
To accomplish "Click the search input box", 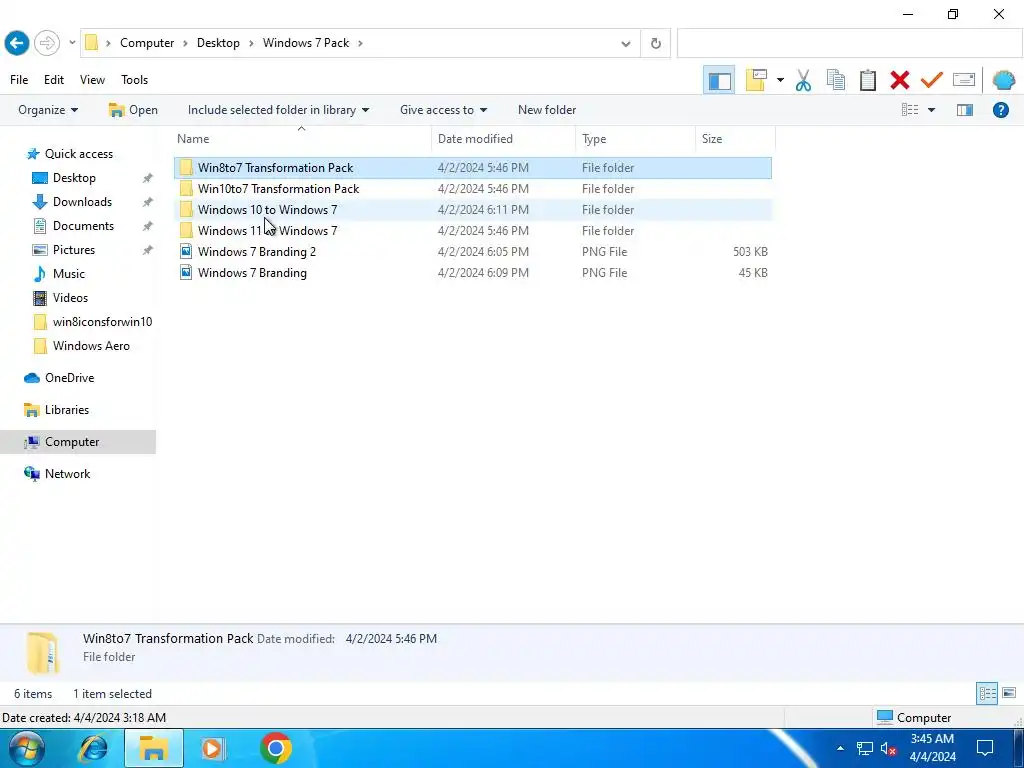I will (849, 44).
